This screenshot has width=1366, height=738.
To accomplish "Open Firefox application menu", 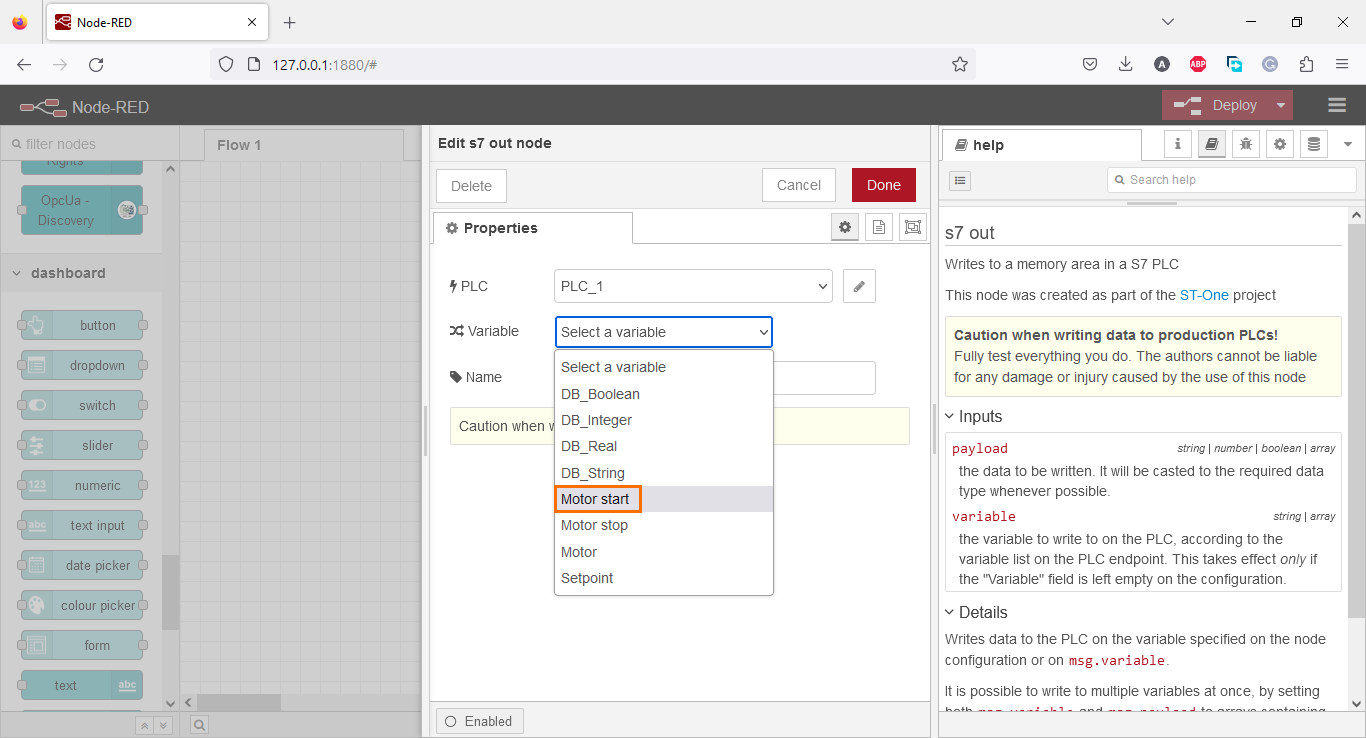I will point(1342,64).
